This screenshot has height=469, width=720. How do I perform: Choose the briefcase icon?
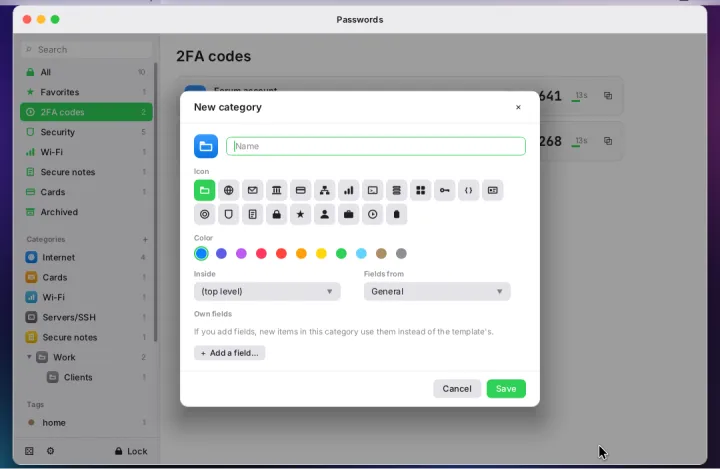[349, 214]
